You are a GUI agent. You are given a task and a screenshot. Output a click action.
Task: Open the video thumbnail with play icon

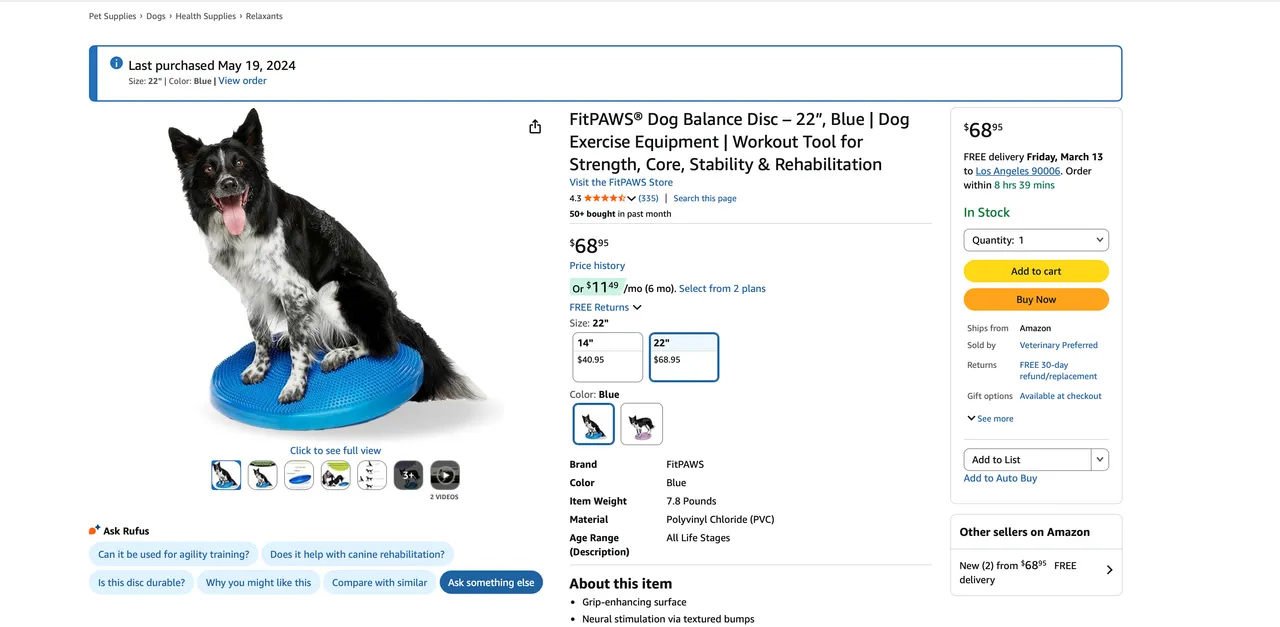(445, 475)
